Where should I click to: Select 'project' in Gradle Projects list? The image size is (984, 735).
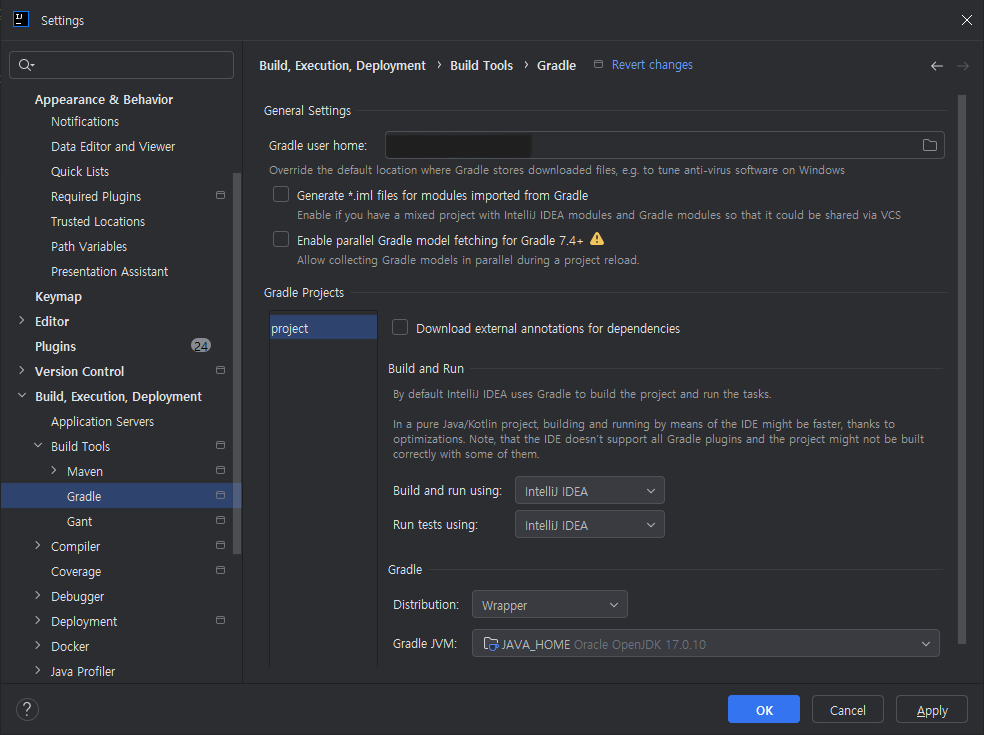(x=323, y=328)
